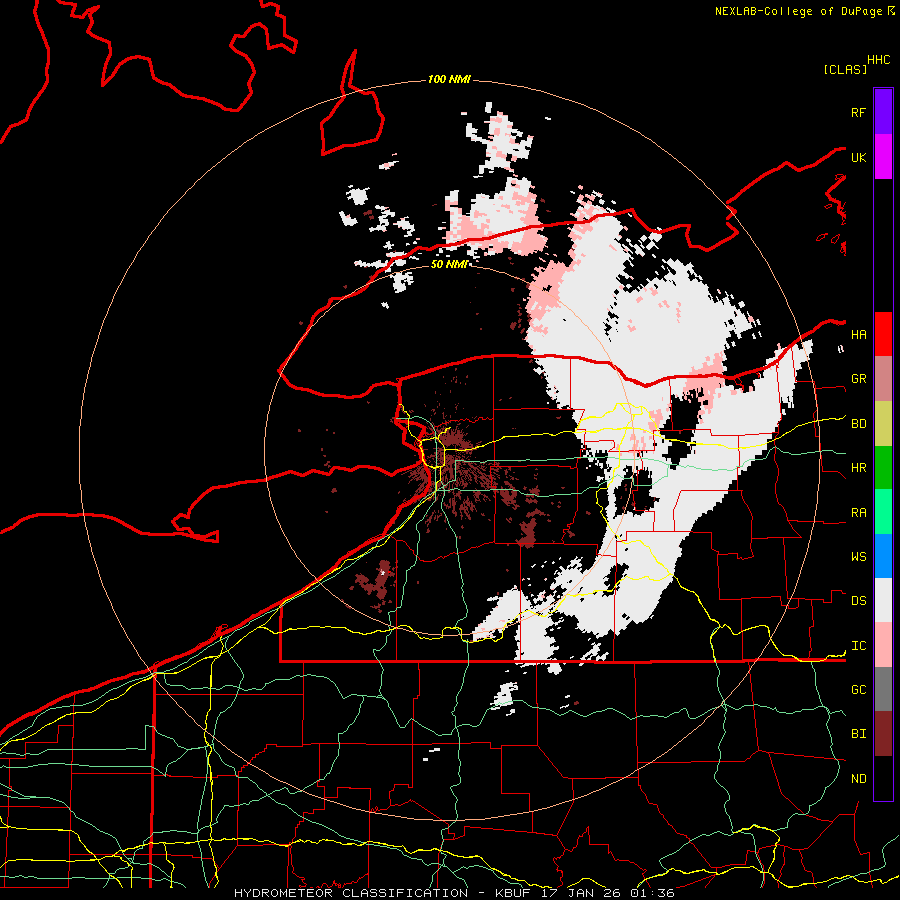900x900 pixels.
Task: Click the 01:36 timestamp
Action: 651,893
